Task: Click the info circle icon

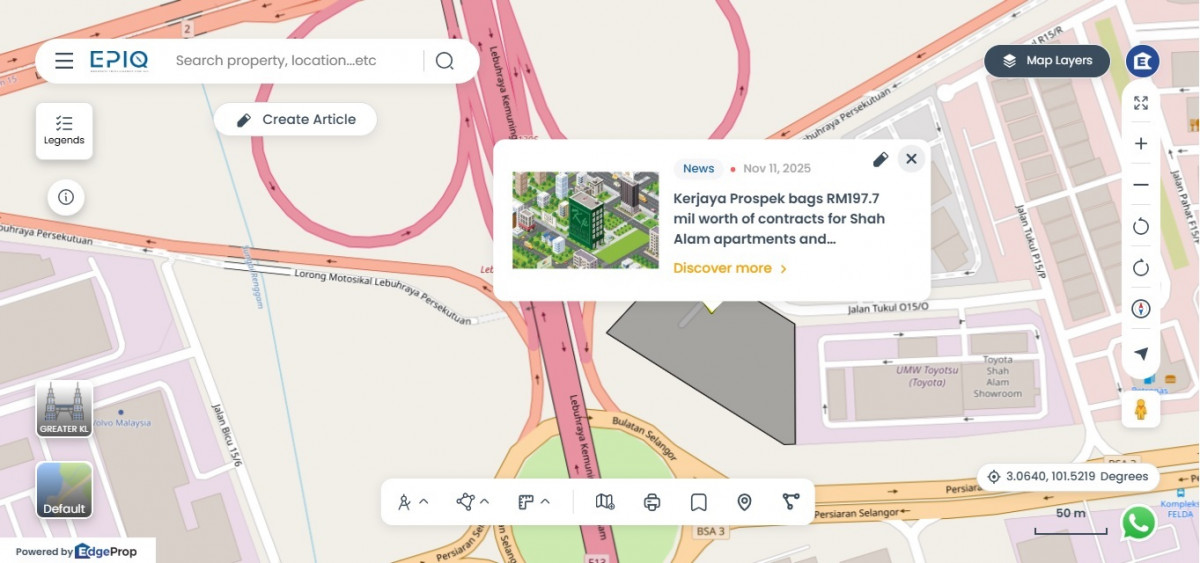Action: (66, 197)
